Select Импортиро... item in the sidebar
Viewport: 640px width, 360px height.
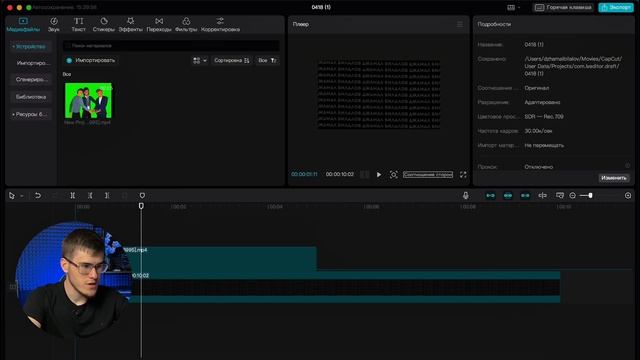point(32,63)
